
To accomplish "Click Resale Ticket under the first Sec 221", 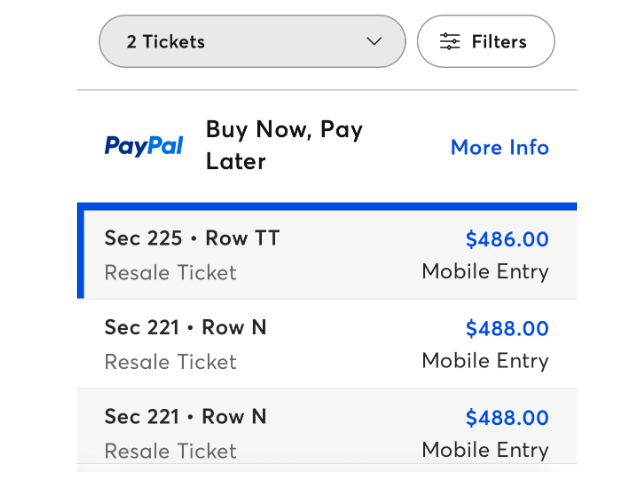I will [x=170, y=361].
